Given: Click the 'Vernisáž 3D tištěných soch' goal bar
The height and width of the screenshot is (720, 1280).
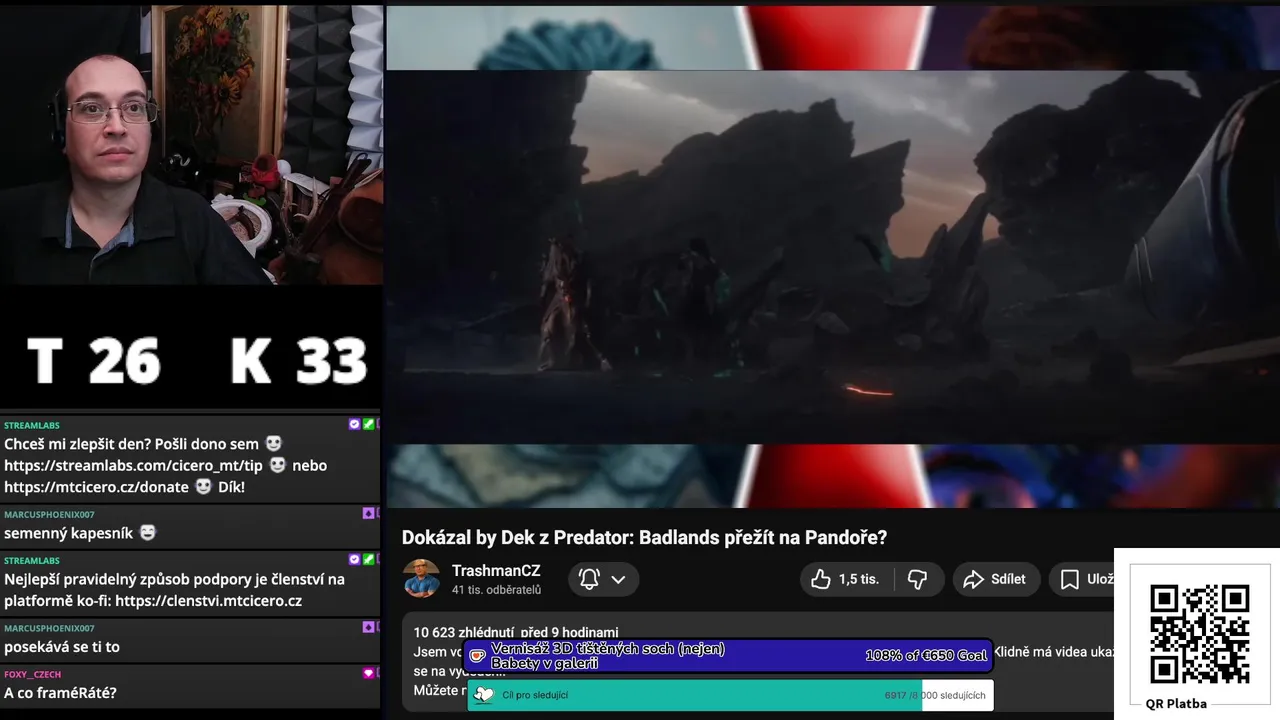Looking at the screenshot, I should [729, 656].
